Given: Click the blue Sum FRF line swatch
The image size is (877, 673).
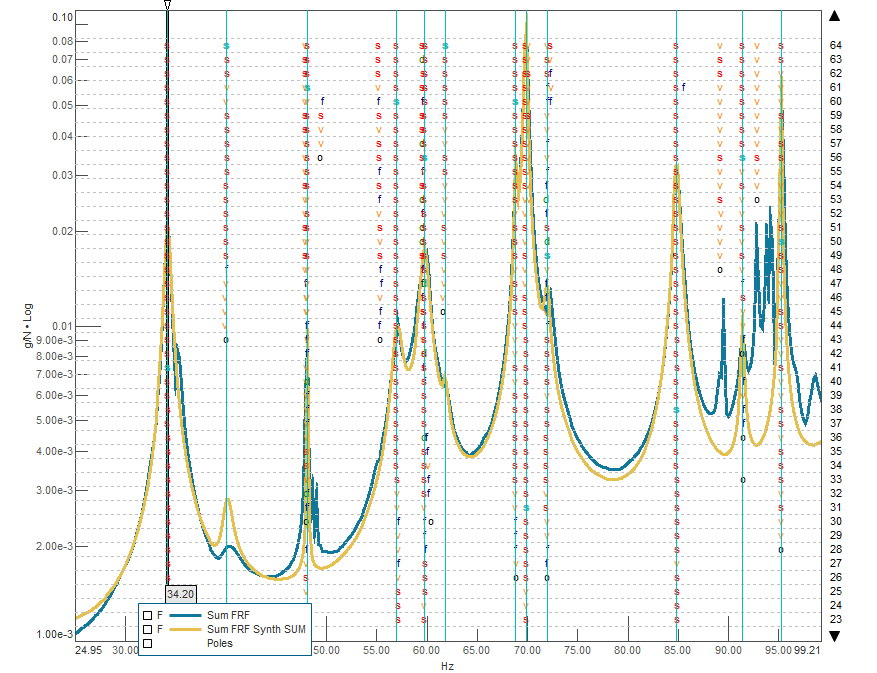Looking at the screenshot, I should coord(185,615).
